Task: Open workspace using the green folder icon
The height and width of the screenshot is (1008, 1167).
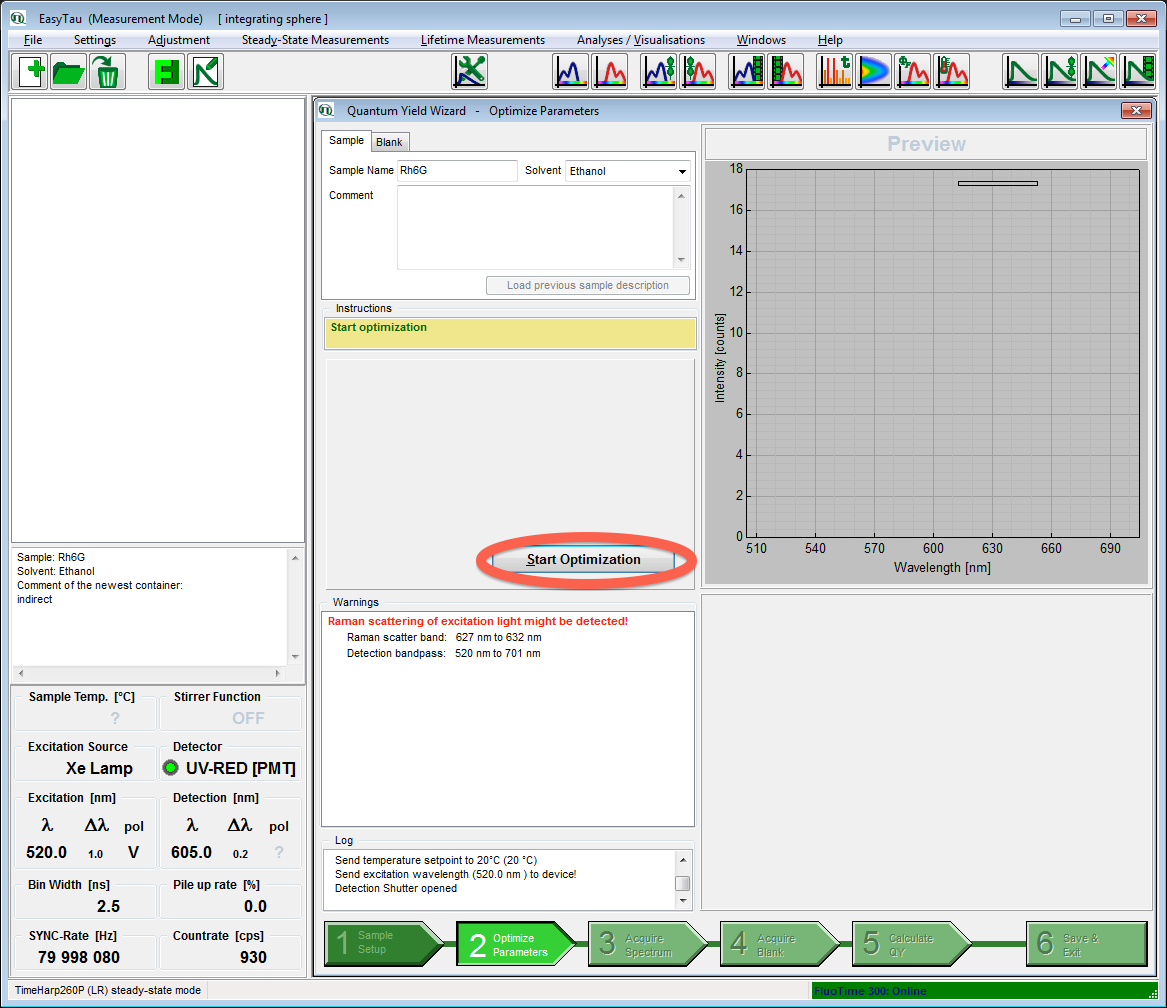Action: (69, 72)
